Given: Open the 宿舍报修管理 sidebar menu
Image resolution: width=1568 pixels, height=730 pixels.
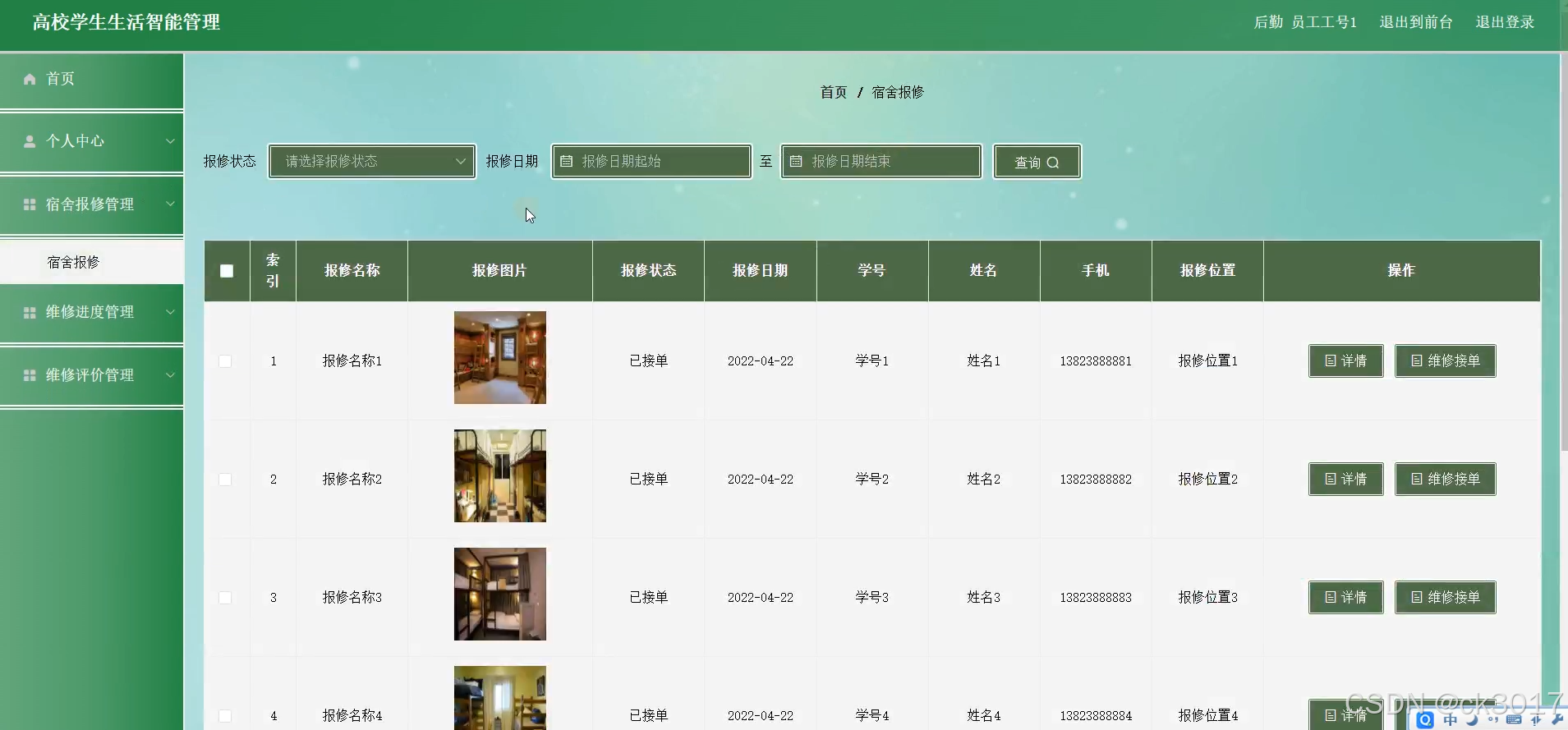Looking at the screenshot, I should pyautogui.click(x=91, y=204).
